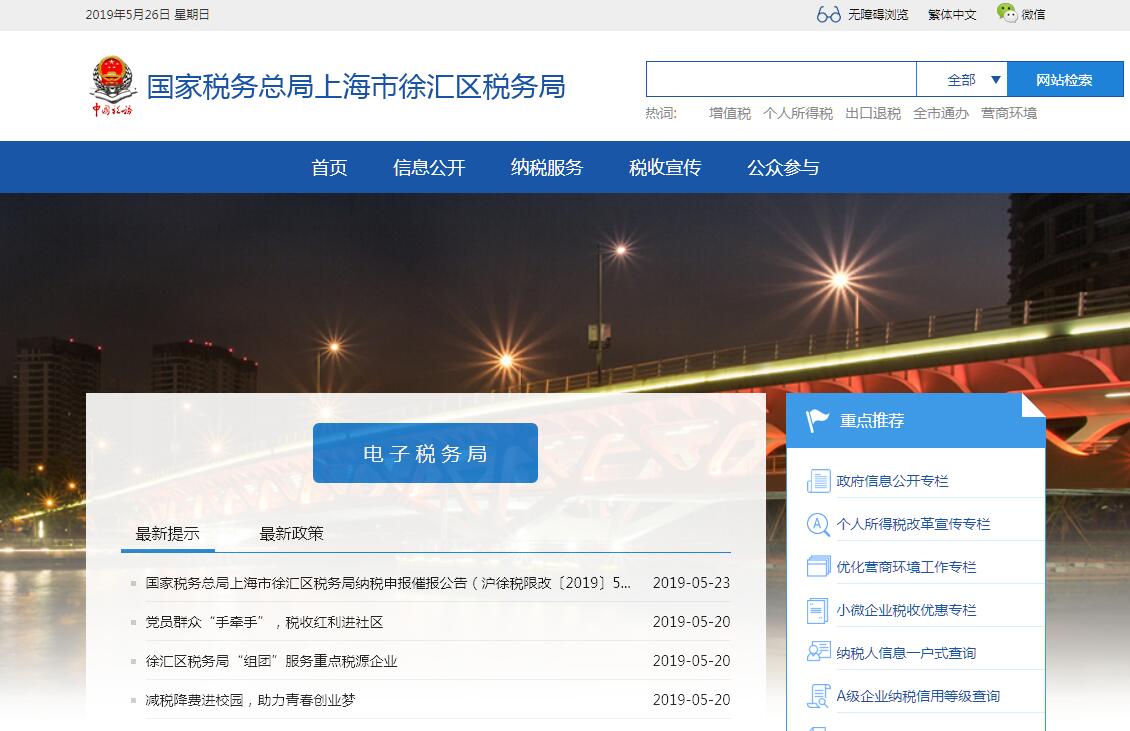Click the 繁体中文 language link

[951, 15]
